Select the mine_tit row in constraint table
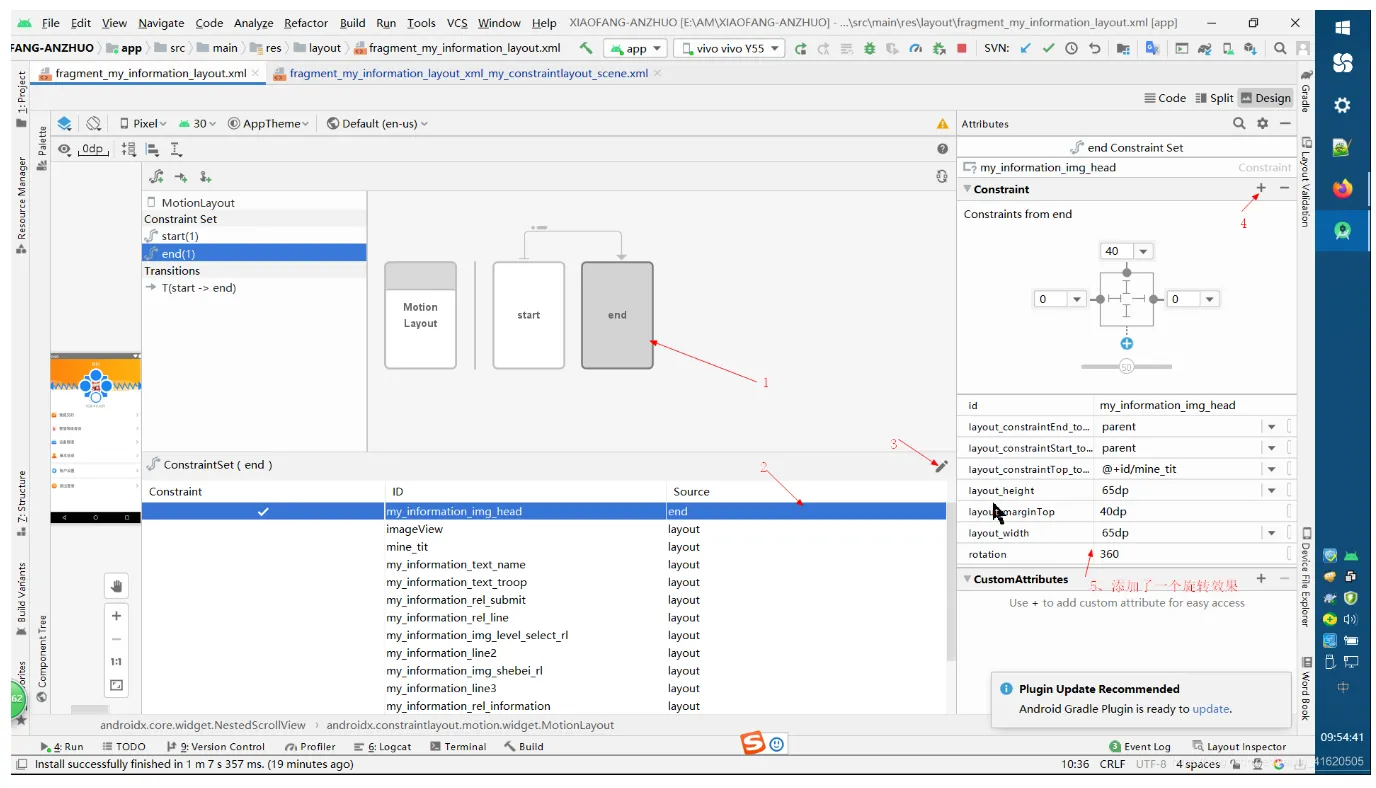Viewport: 1376px width, 788px height. tap(544, 547)
